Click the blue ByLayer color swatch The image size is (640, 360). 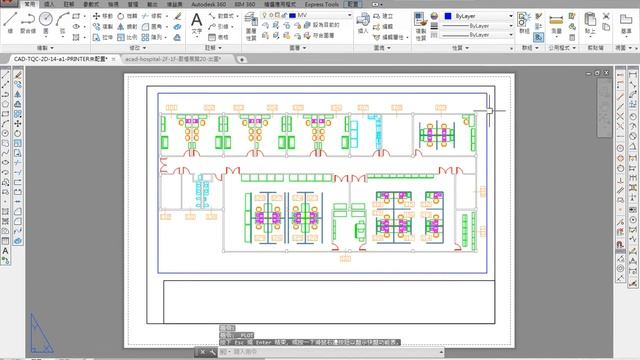coord(448,16)
